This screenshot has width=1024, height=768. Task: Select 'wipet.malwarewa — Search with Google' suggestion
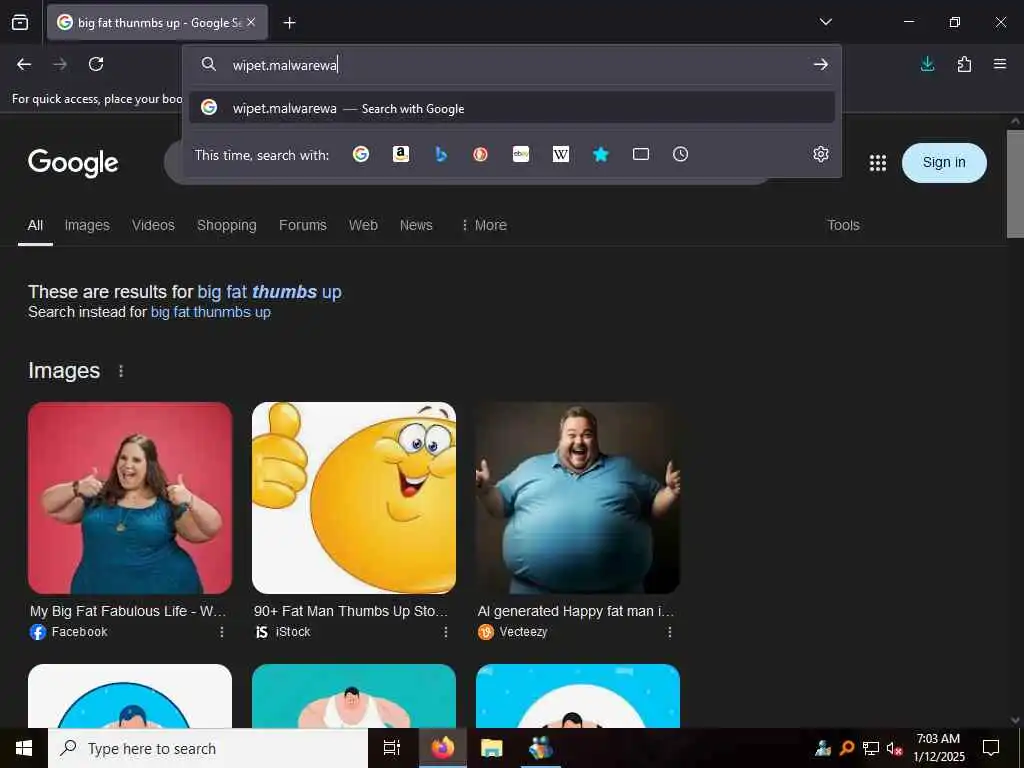[x=512, y=108]
